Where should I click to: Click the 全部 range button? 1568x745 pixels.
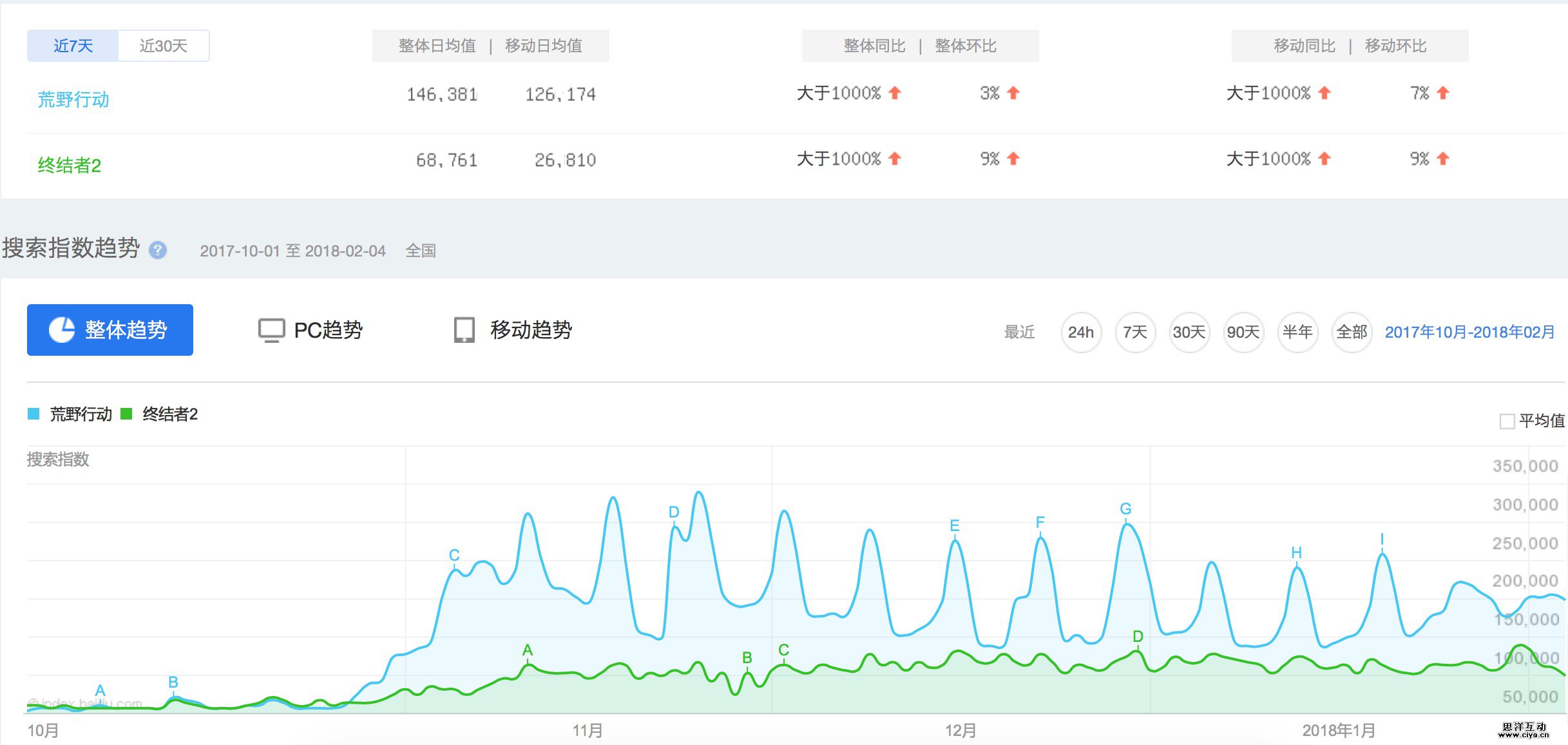tap(1351, 333)
